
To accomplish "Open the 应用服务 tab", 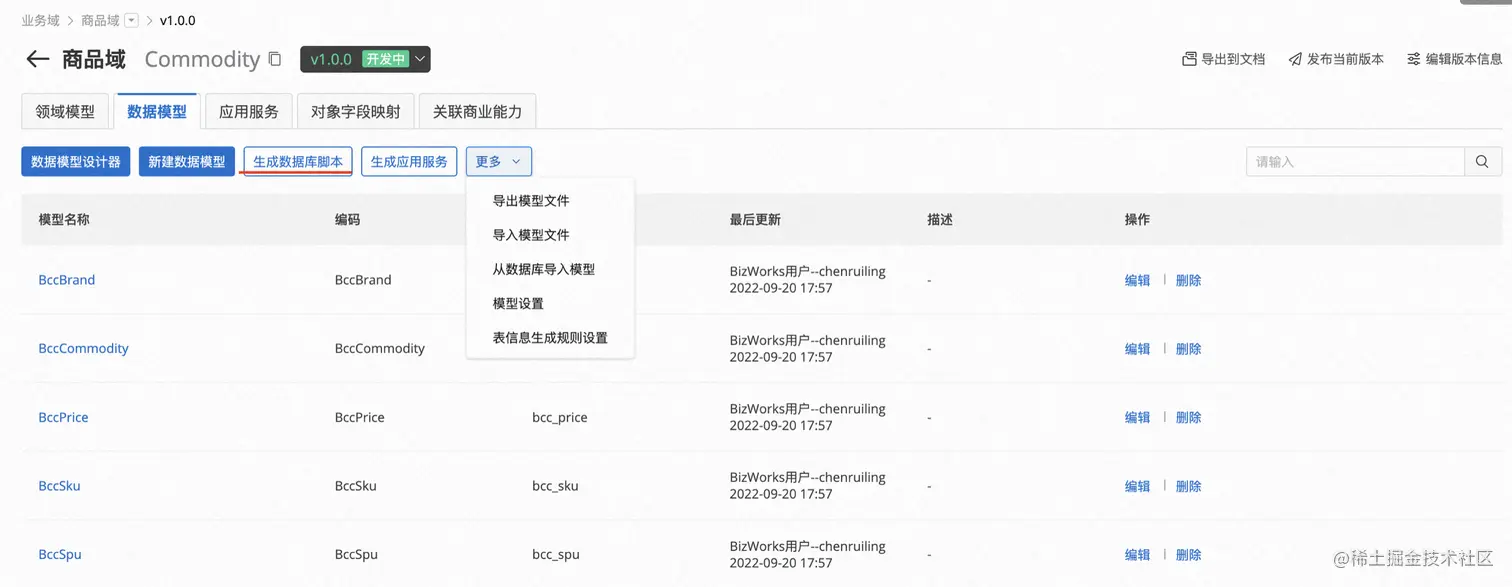I will point(249,111).
